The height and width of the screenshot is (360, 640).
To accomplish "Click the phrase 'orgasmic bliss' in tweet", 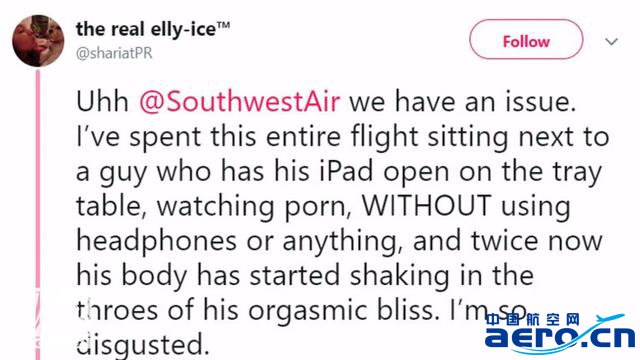I will click(x=340, y=311).
